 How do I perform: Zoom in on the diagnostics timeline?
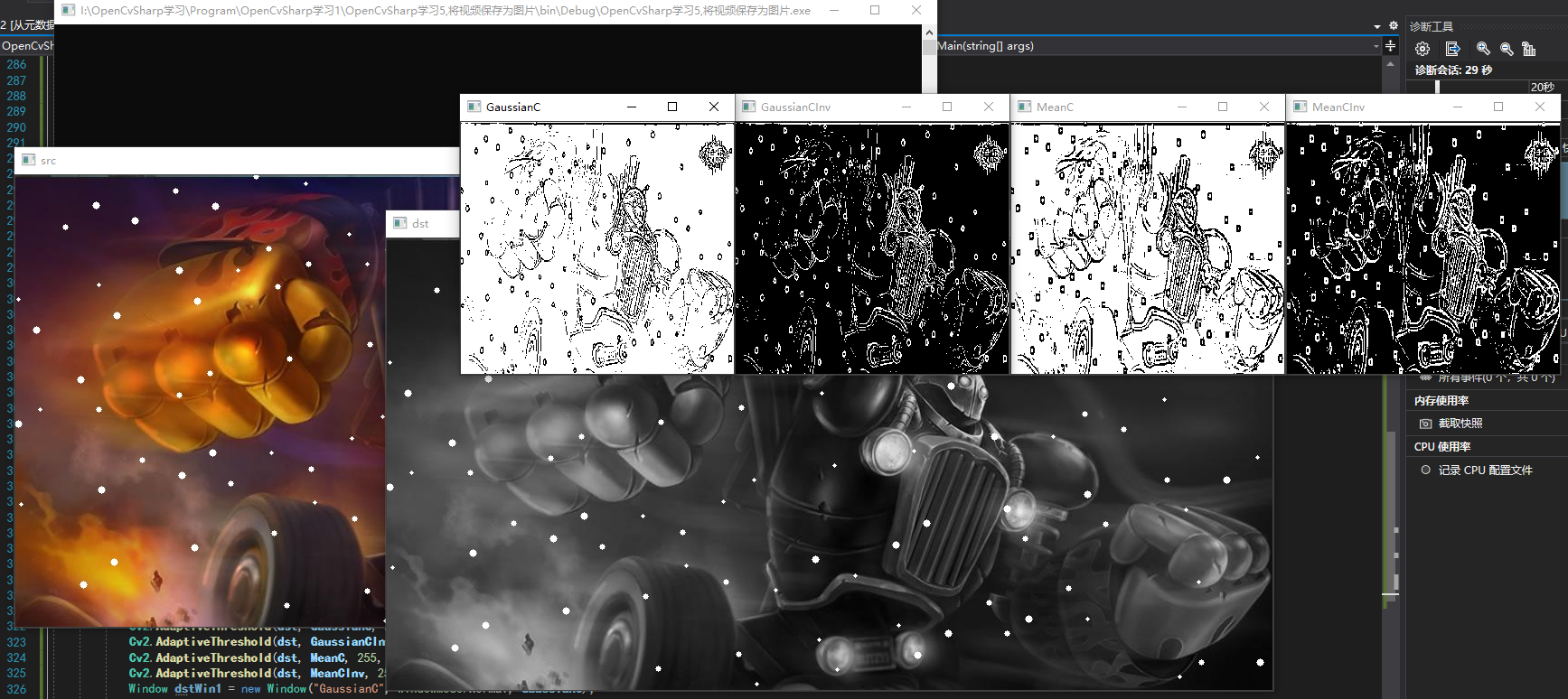1483,49
